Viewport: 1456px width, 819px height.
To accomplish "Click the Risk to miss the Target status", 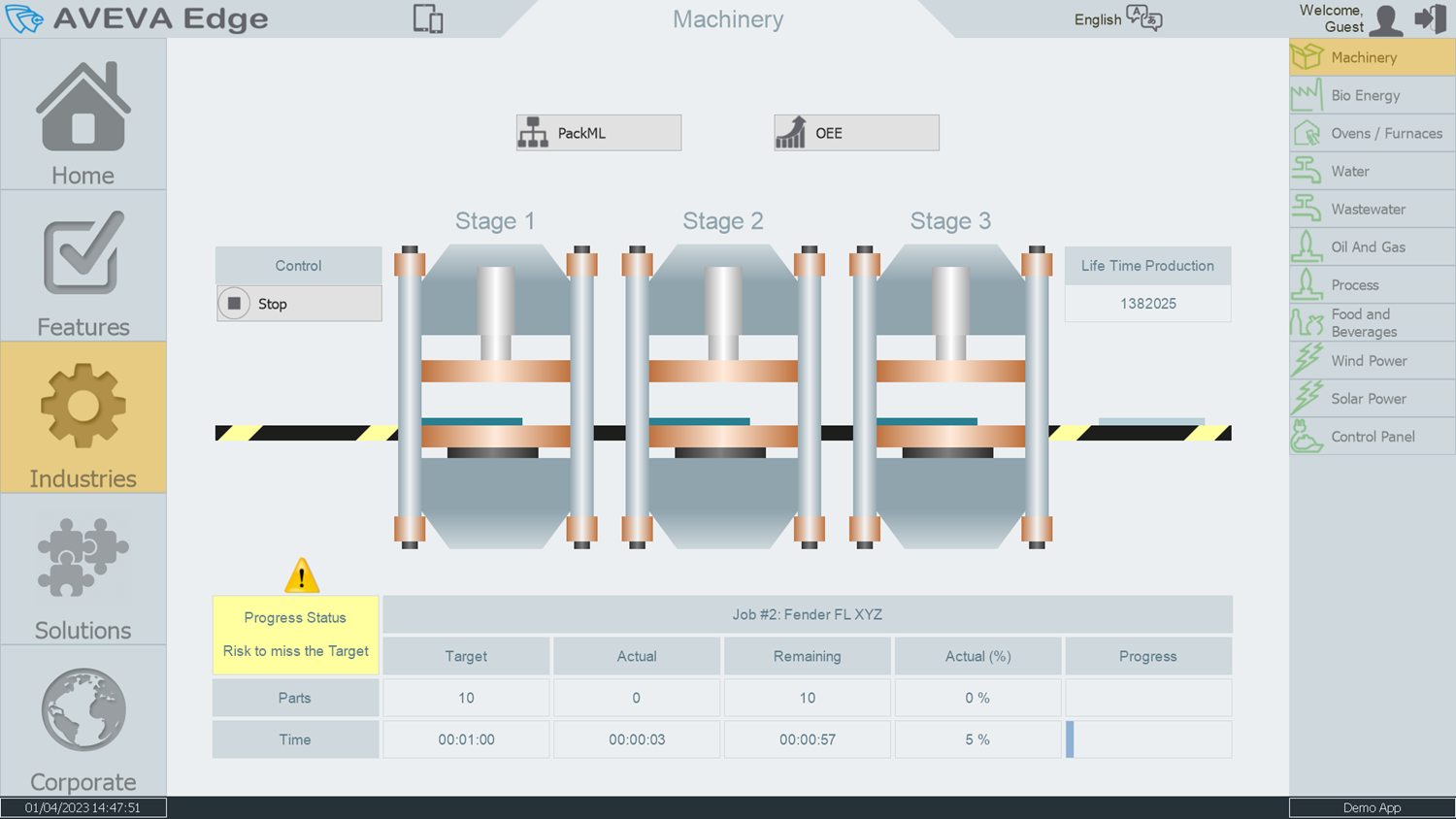I will [296, 651].
